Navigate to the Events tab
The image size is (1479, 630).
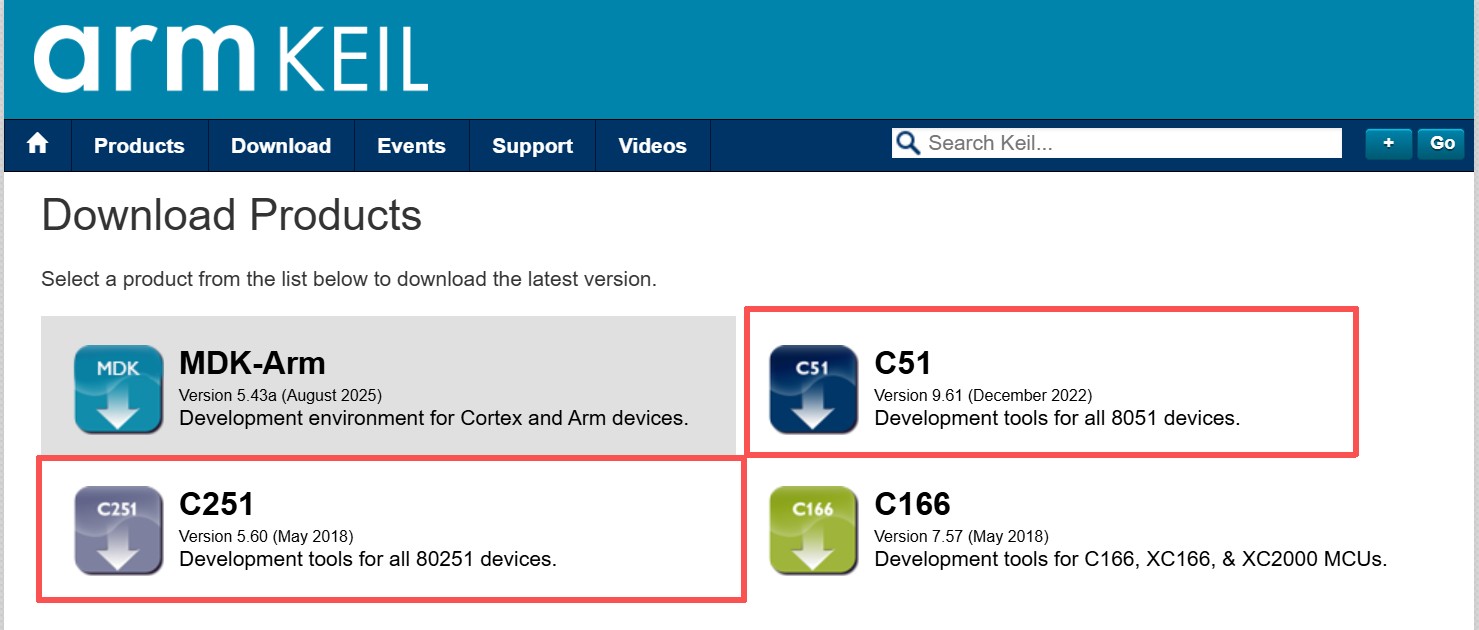tap(411, 146)
